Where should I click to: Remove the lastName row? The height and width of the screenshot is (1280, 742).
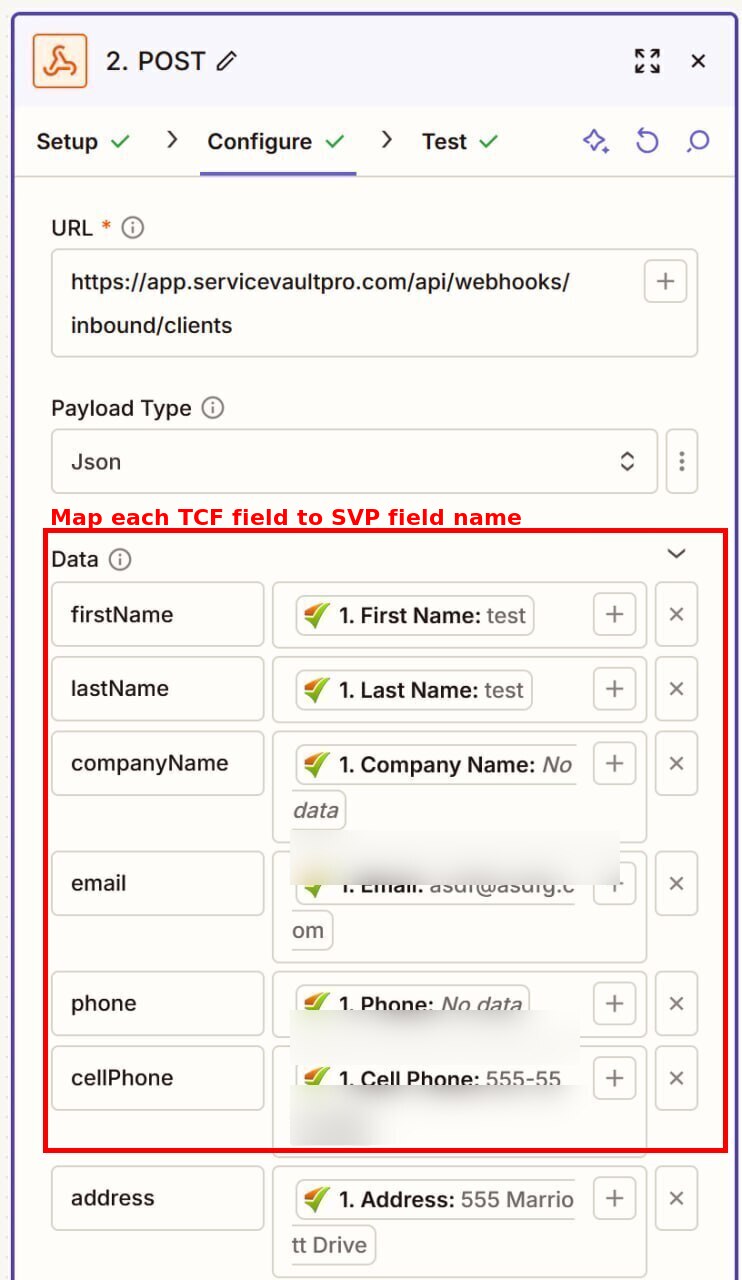pos(676,688)
